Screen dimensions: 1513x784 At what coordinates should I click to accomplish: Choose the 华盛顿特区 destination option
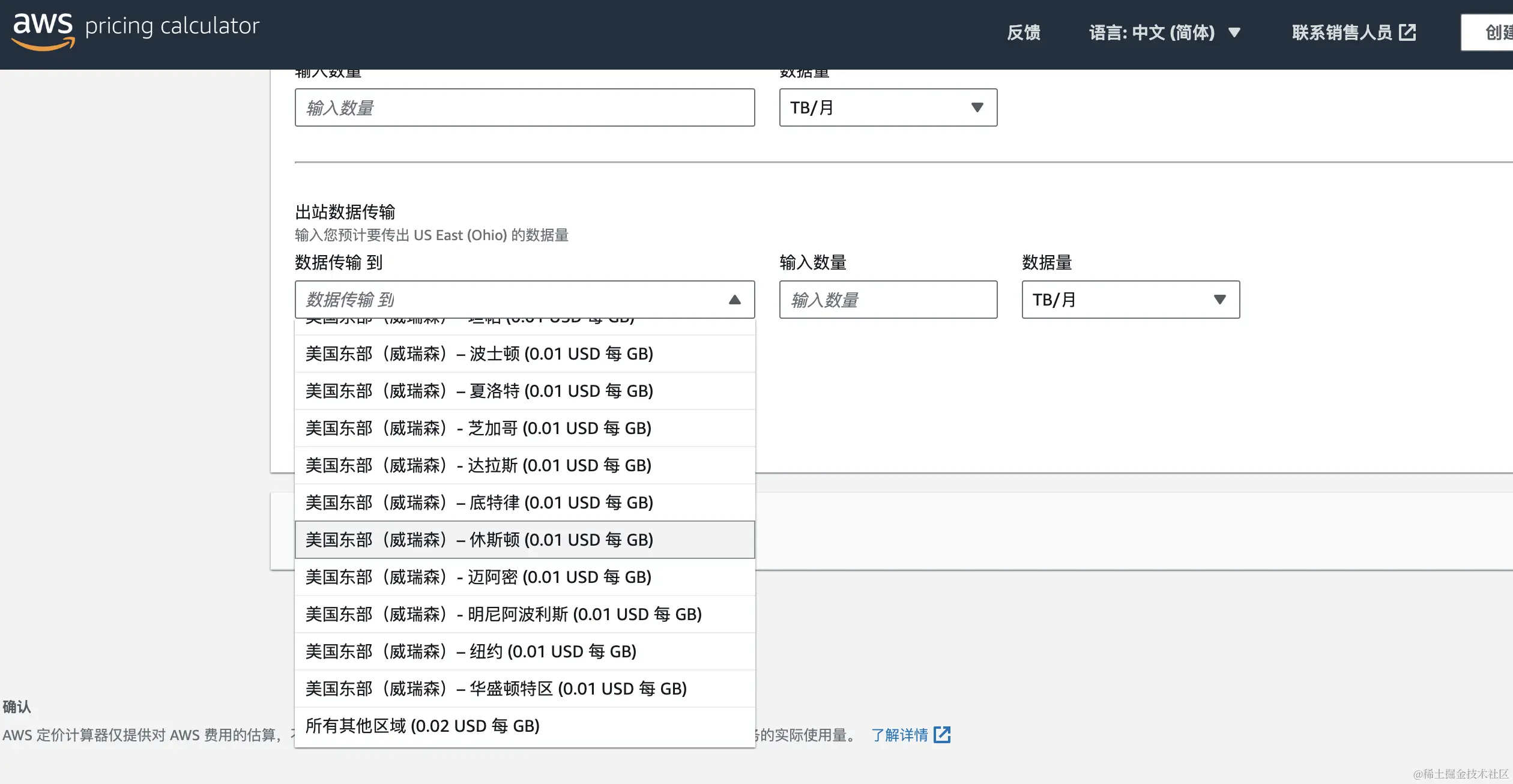(x=524, y=689)
